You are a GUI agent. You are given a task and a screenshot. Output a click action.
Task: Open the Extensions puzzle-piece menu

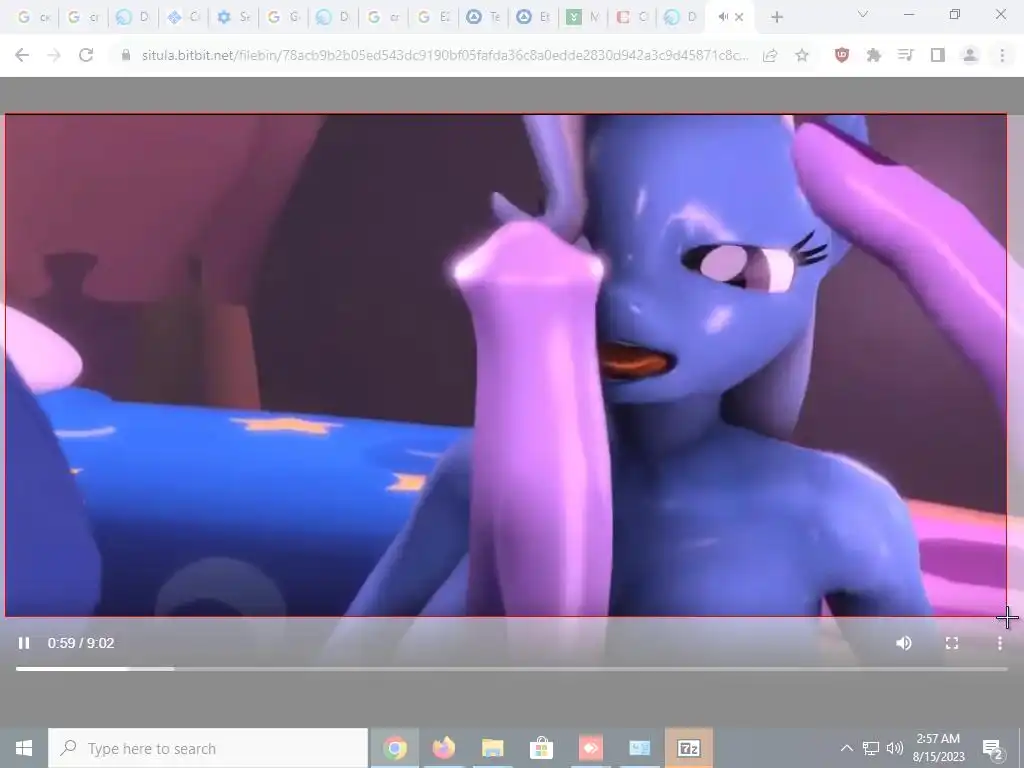[874, 56]
